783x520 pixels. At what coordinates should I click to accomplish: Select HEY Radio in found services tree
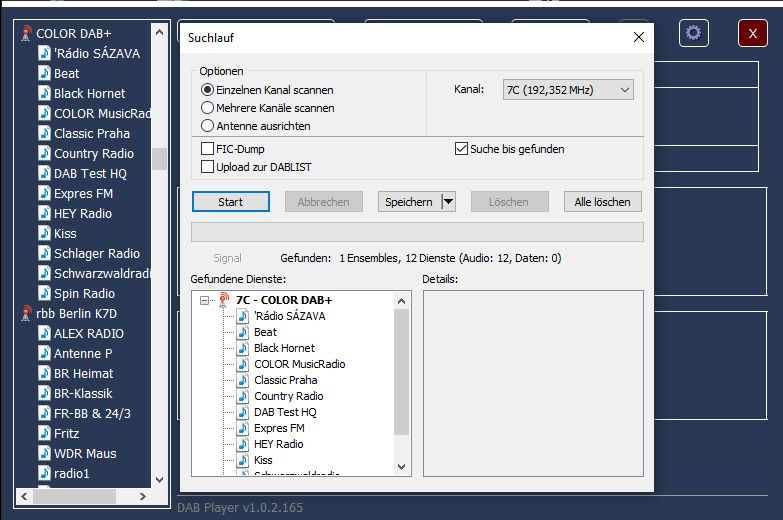point(279,444)
